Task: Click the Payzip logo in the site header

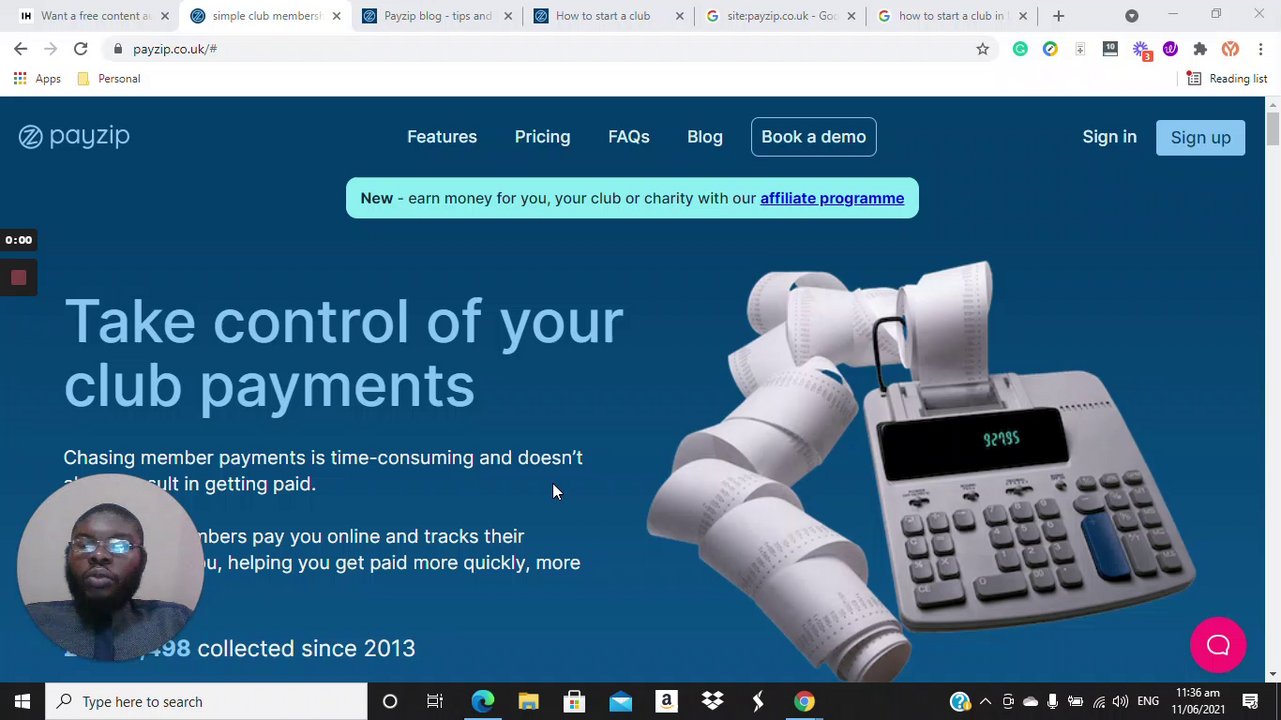Action: 74,137
